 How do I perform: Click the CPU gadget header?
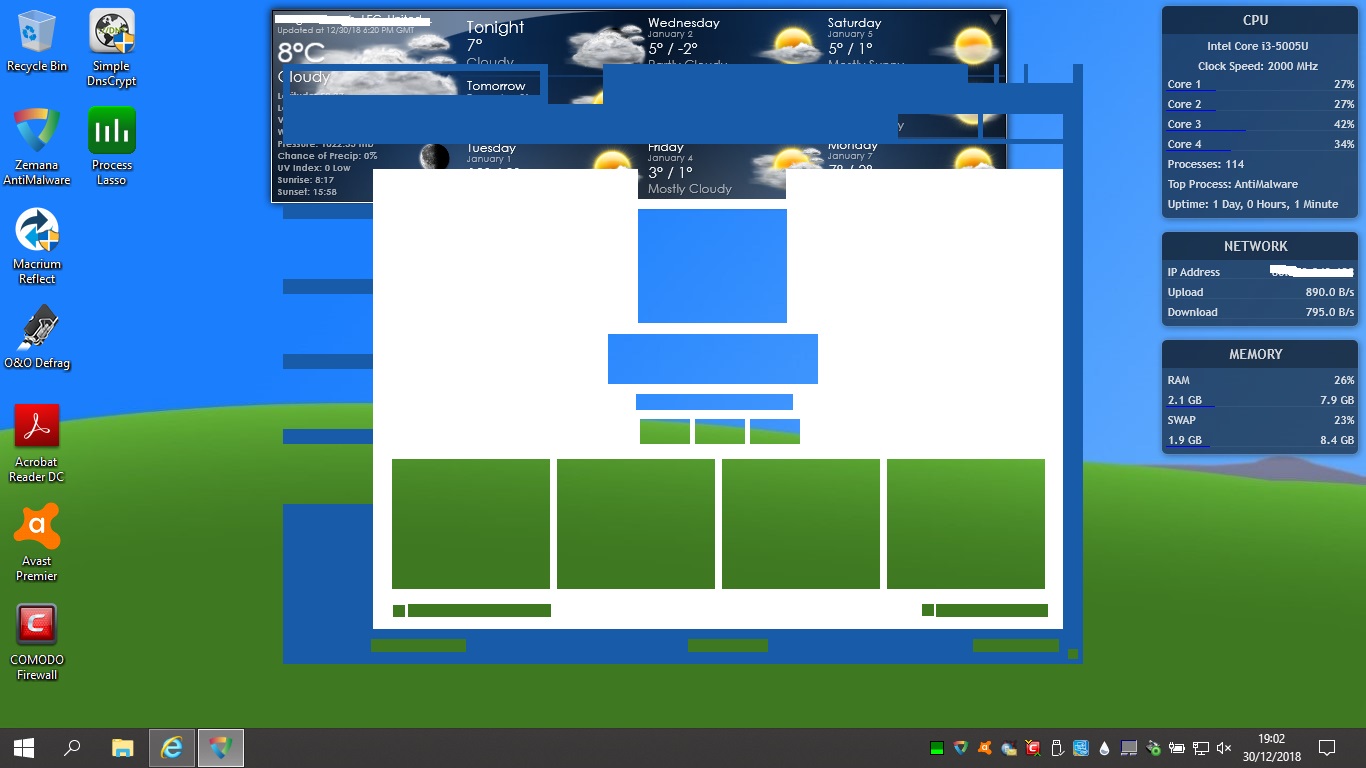click(1256, 20)
